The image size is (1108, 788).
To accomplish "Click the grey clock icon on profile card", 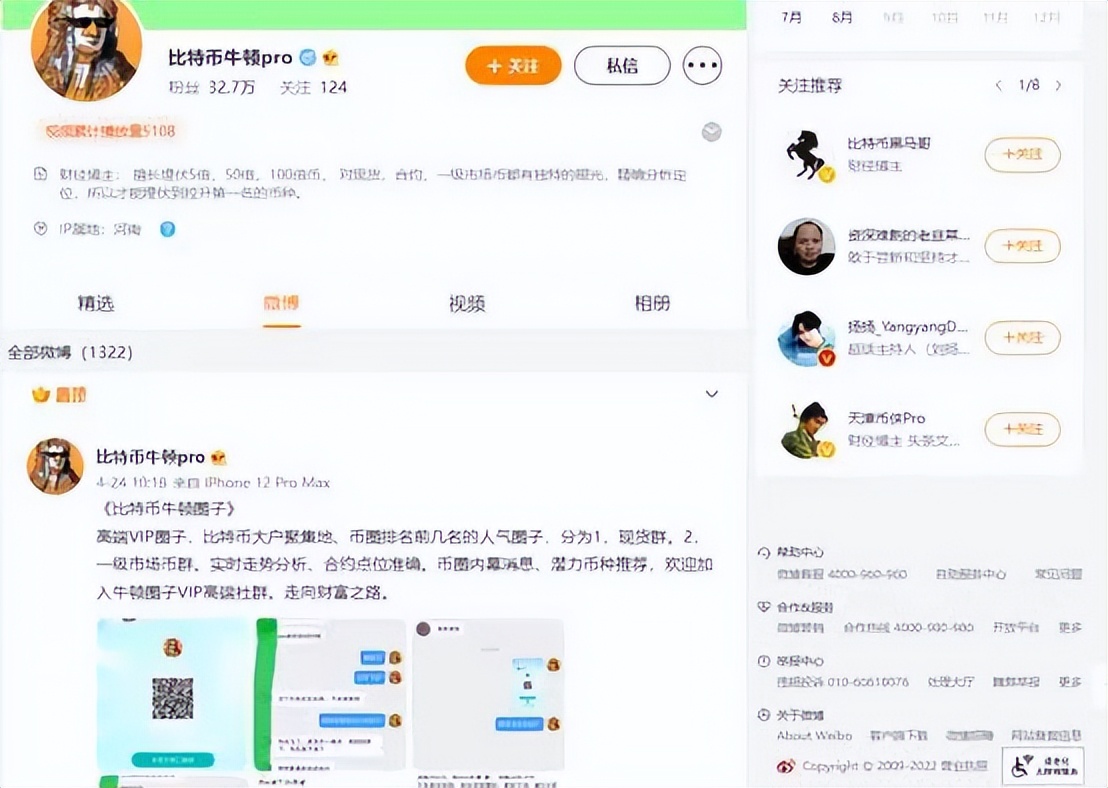I will point(712,131).
